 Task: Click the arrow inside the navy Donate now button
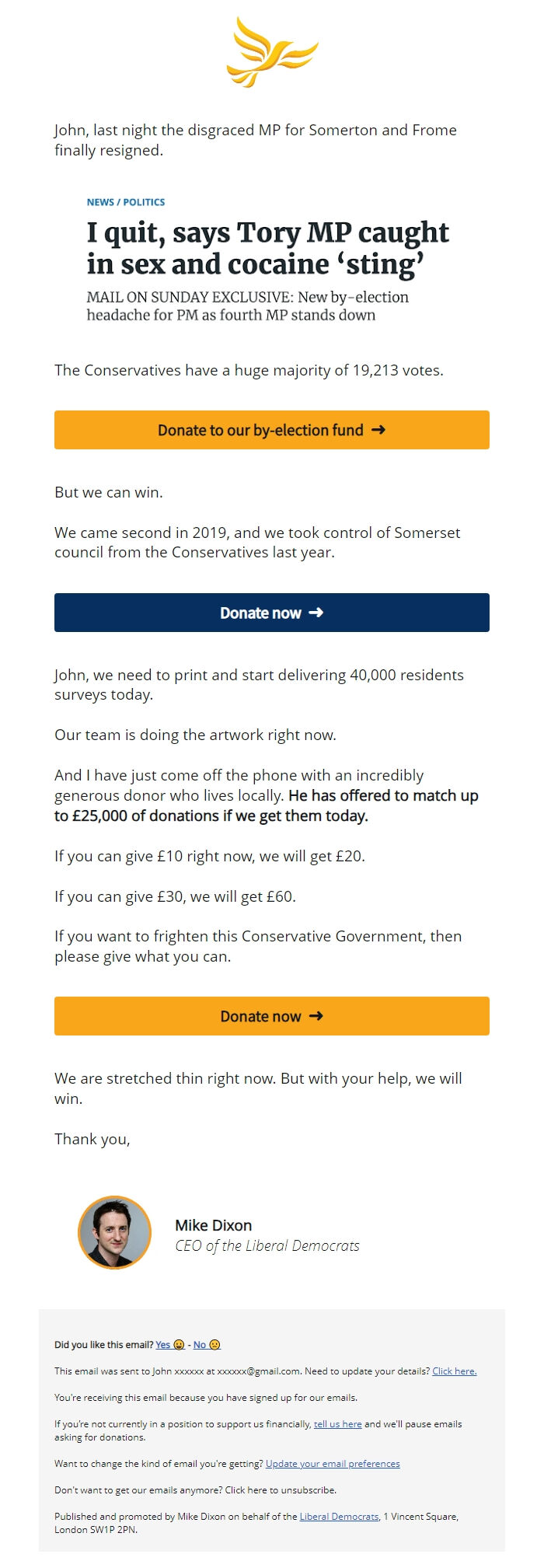point(315,613)
